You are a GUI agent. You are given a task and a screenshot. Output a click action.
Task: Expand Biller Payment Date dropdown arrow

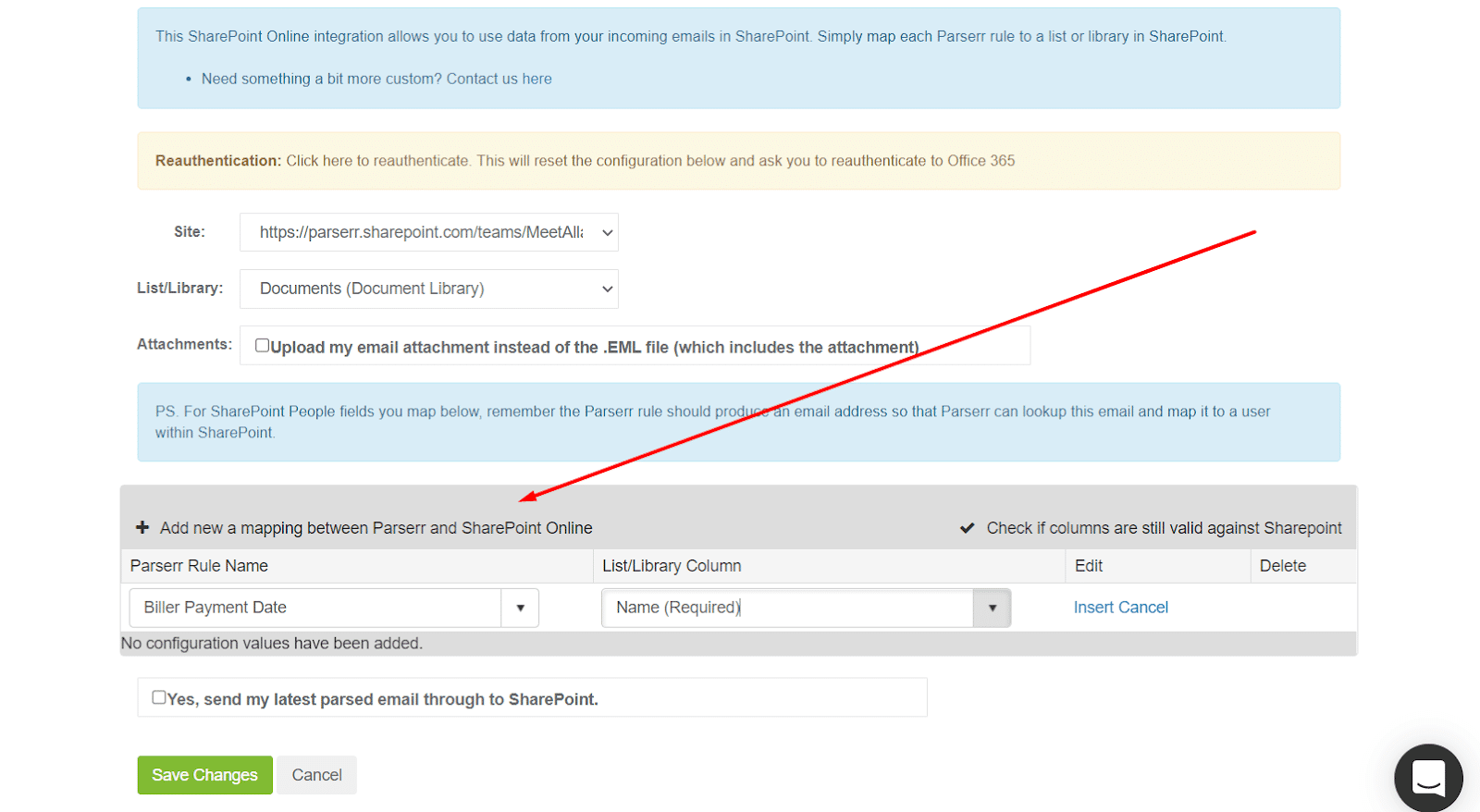pyautogui.click(x=521, y=608)
